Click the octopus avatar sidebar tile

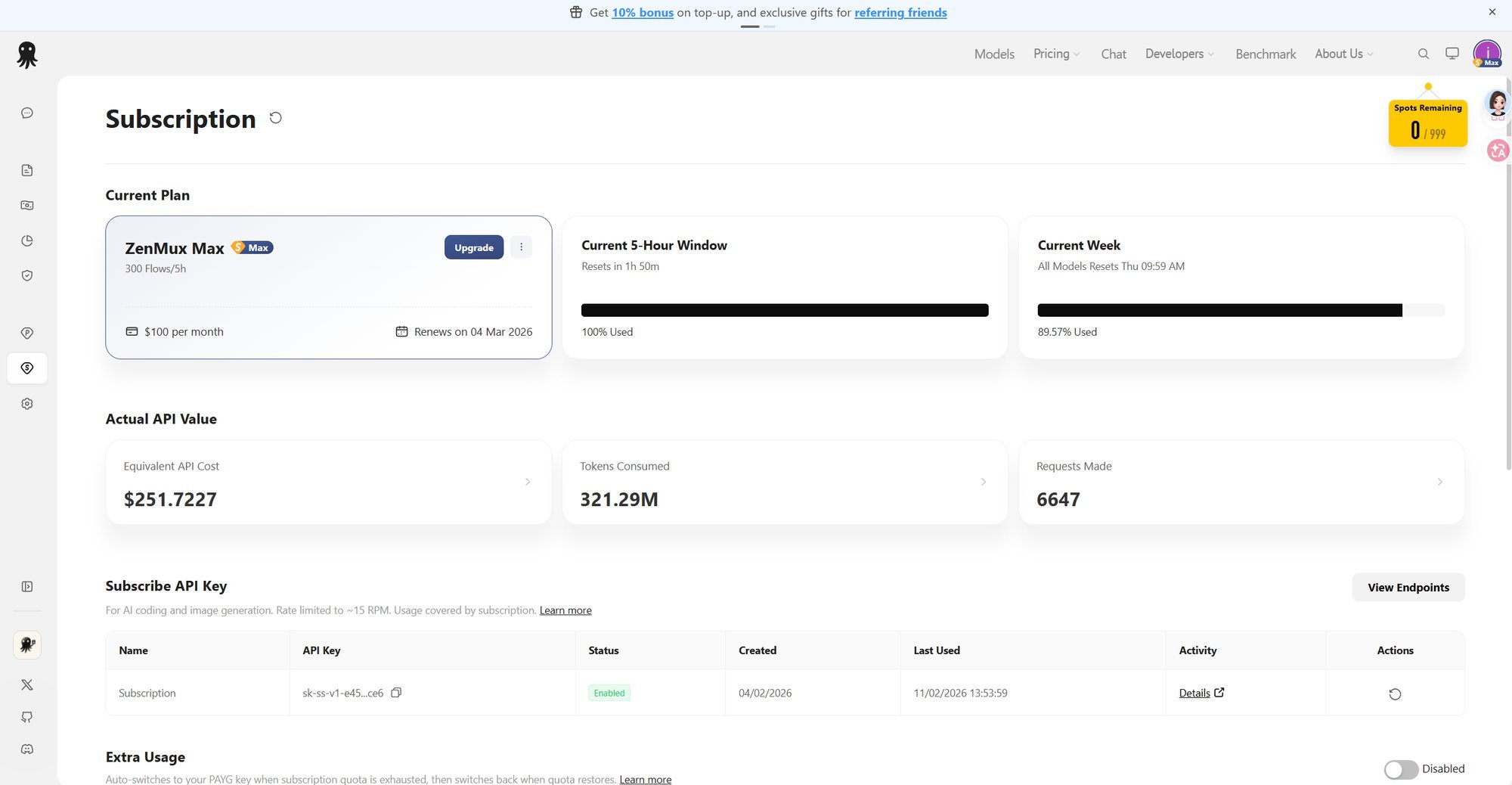point(27,645)
